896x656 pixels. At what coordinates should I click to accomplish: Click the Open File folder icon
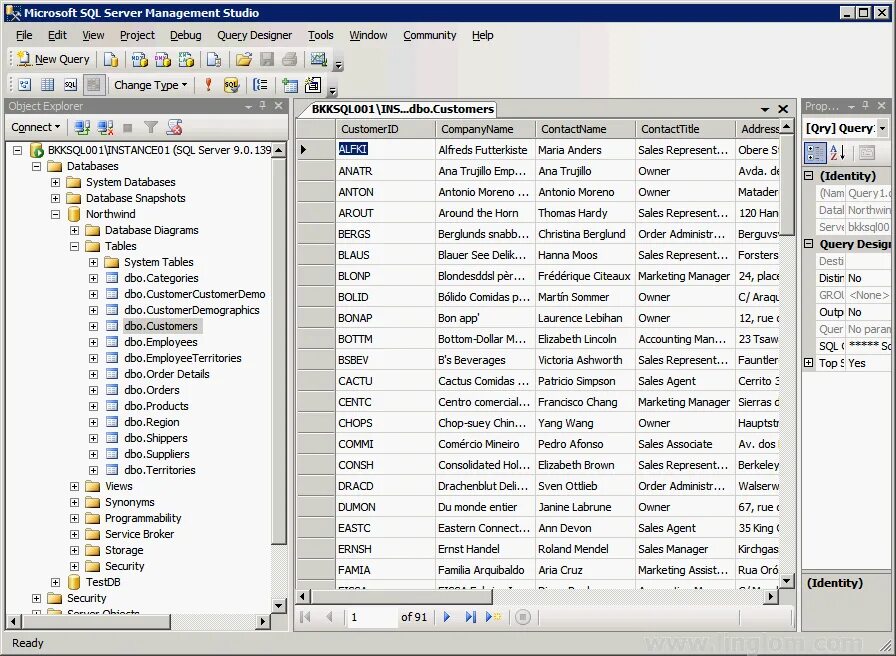(x=243, y=59)
